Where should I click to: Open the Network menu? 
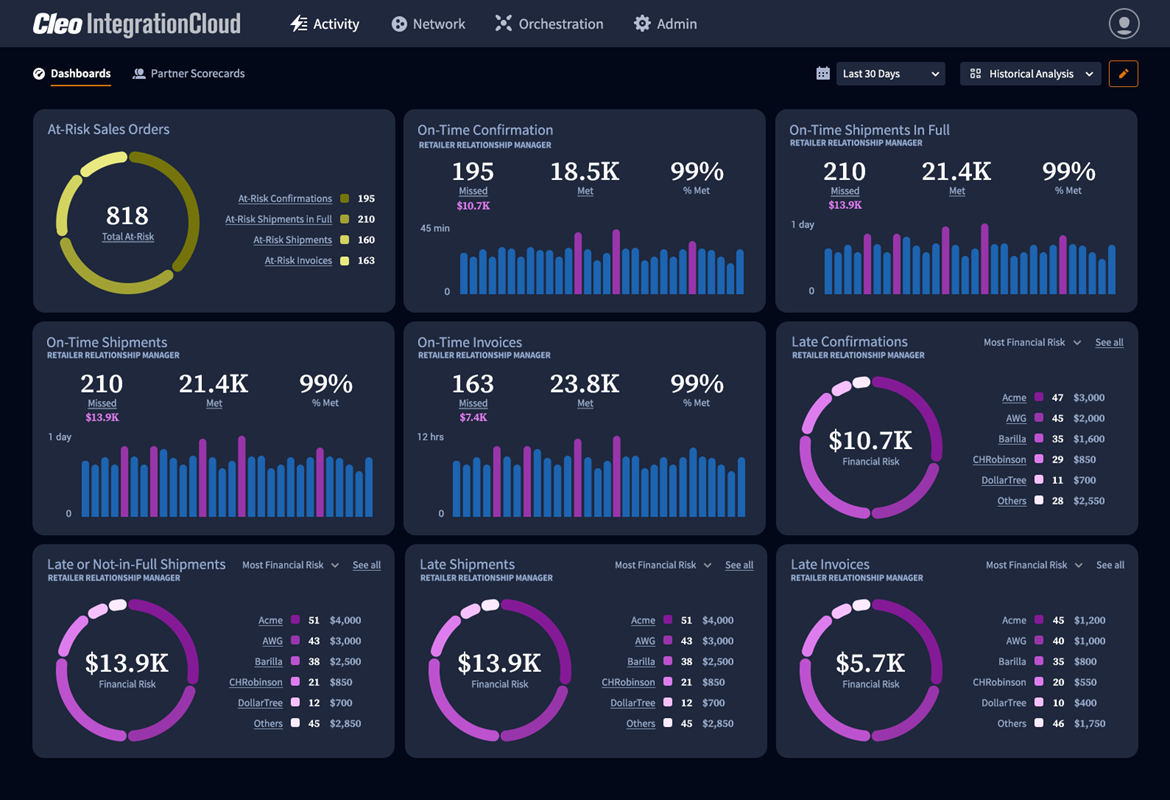coord(428,24)
